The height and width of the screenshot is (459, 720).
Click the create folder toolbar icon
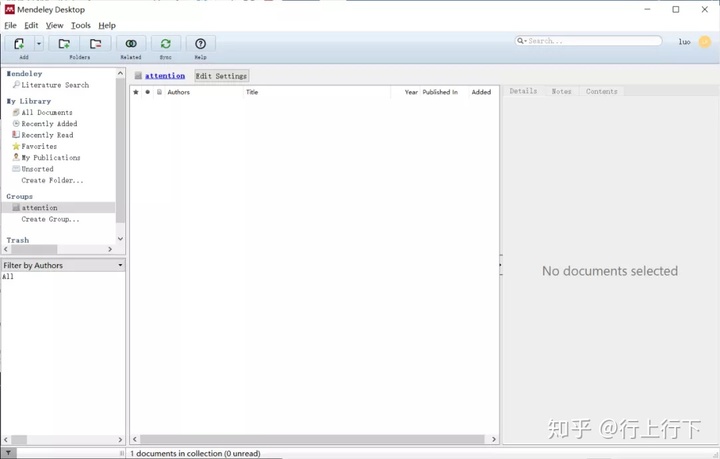64,44
